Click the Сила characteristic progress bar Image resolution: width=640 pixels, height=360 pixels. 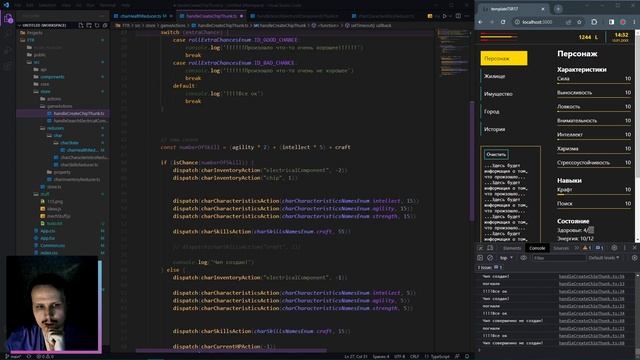[594, 83]
